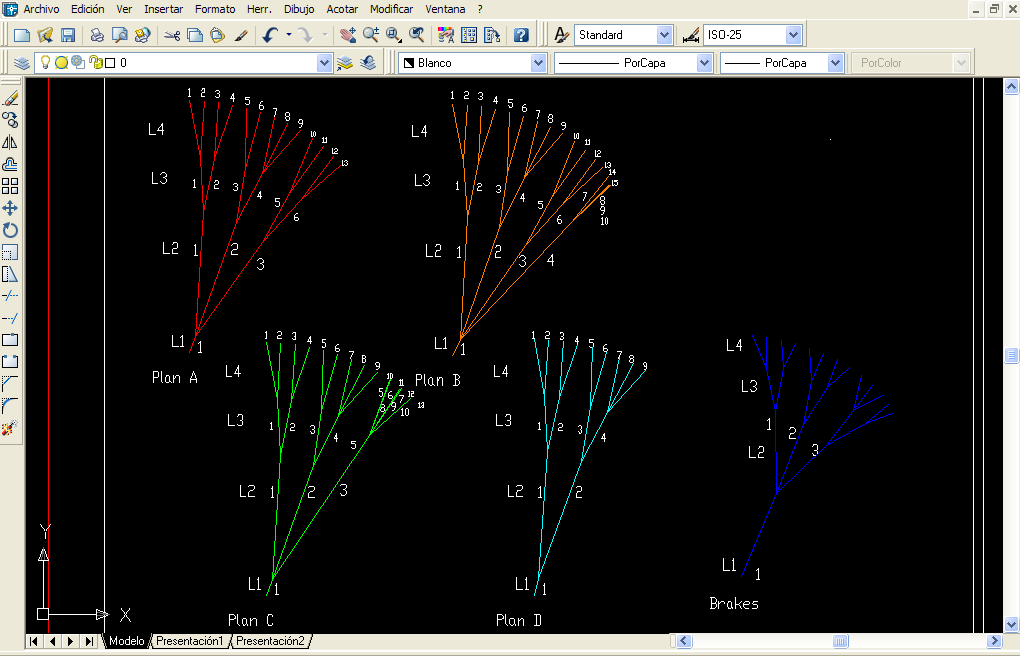Open the Formato menu
1020x656 pixels.
[x=215, y=9]
